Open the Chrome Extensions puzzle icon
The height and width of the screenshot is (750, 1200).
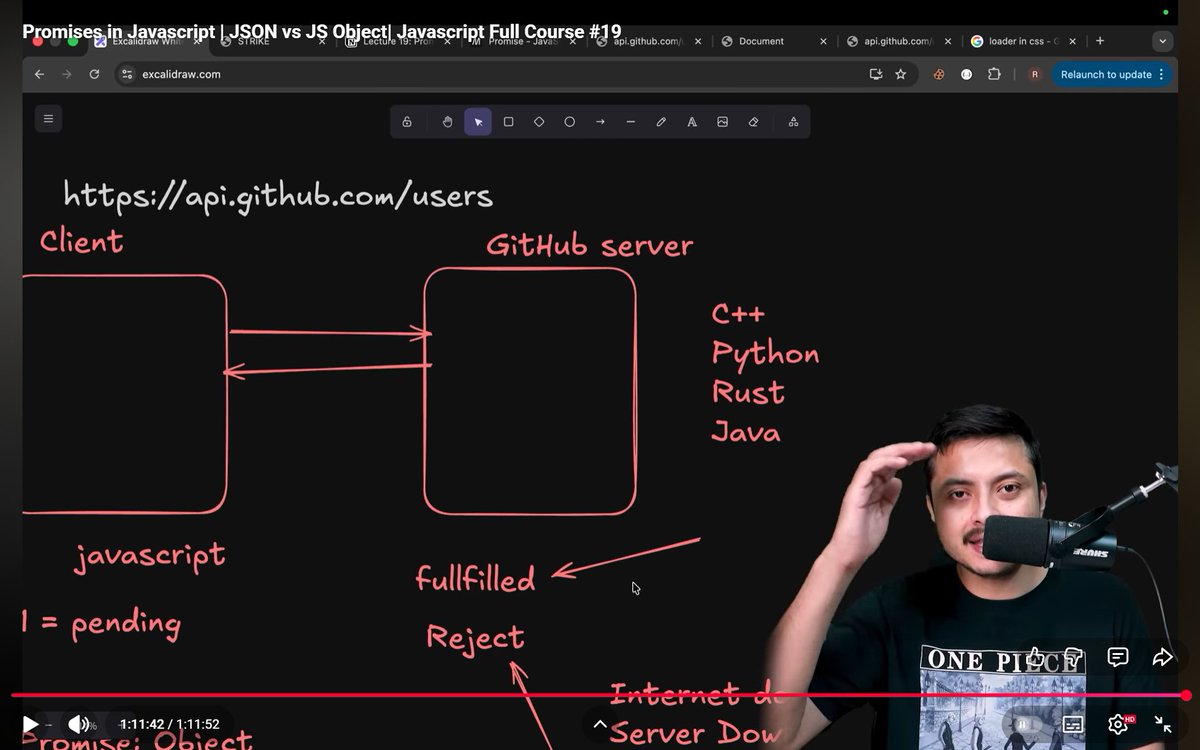(x=994, y=74)
